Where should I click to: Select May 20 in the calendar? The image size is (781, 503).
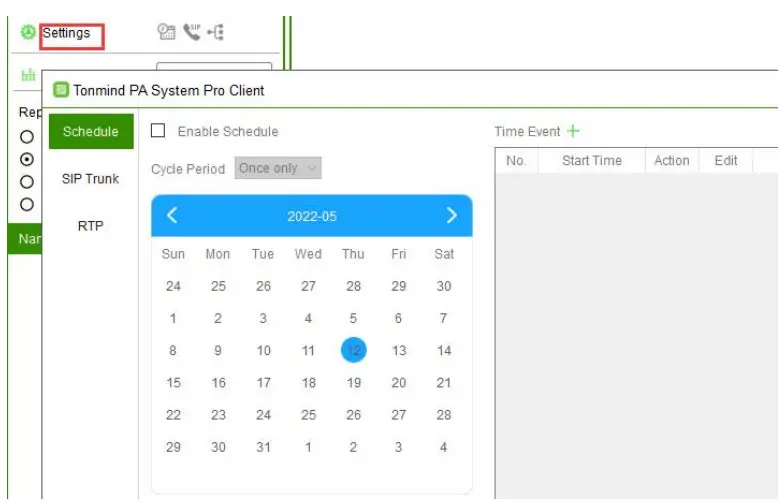[398, 382]
